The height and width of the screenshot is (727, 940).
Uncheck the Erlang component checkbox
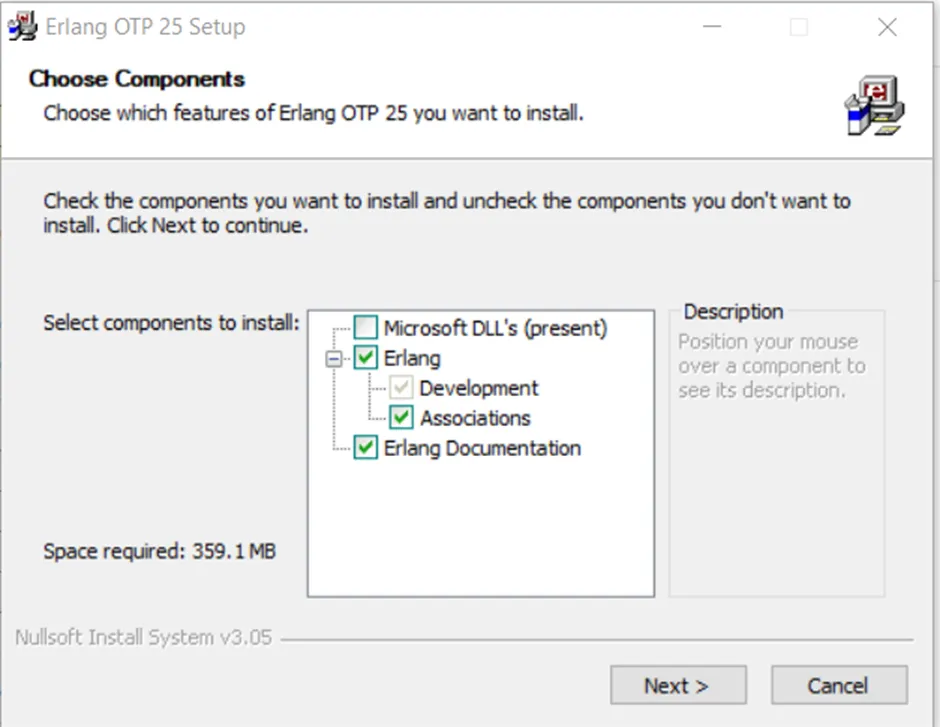[x=367, y=358]
